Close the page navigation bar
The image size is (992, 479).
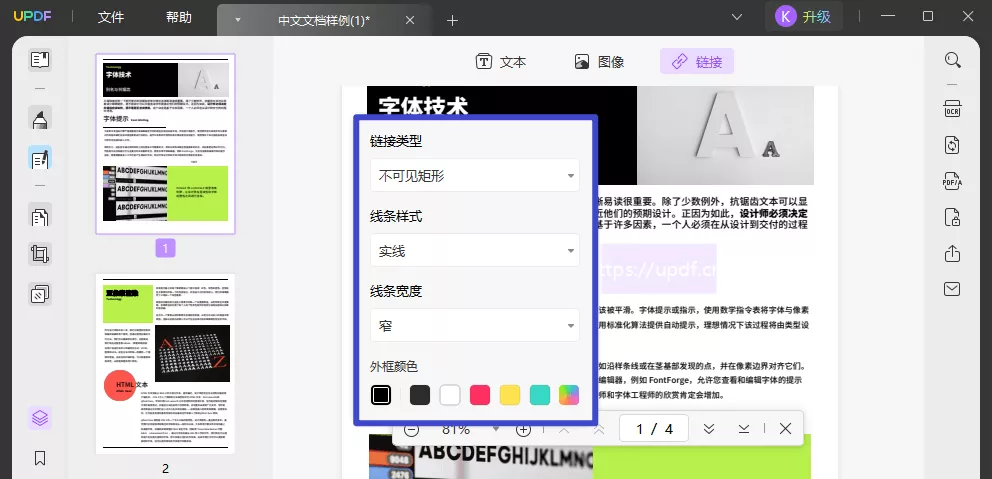(785, 428)
